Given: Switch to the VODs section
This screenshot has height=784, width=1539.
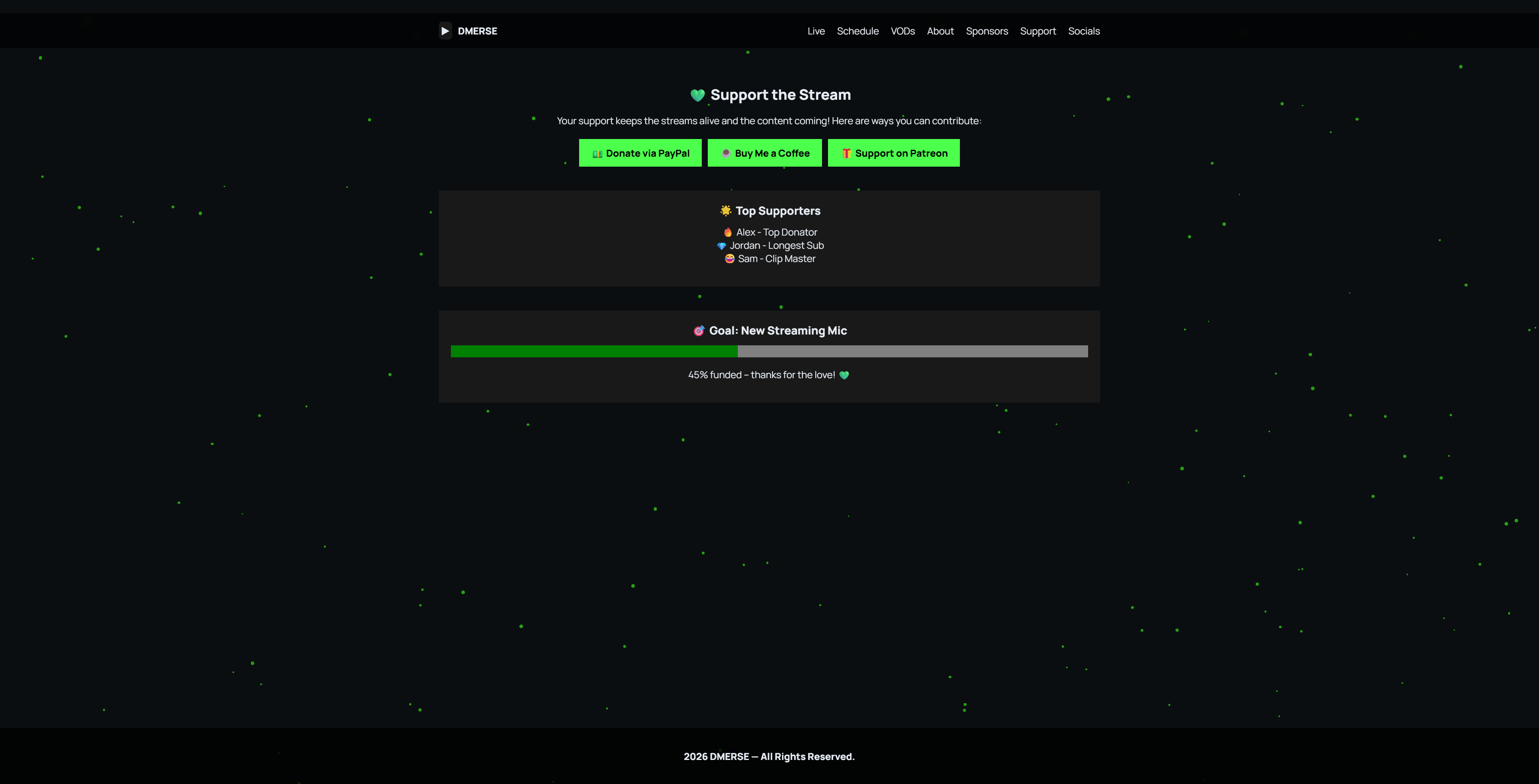Looking at the screenshot, I should [903, 30].
